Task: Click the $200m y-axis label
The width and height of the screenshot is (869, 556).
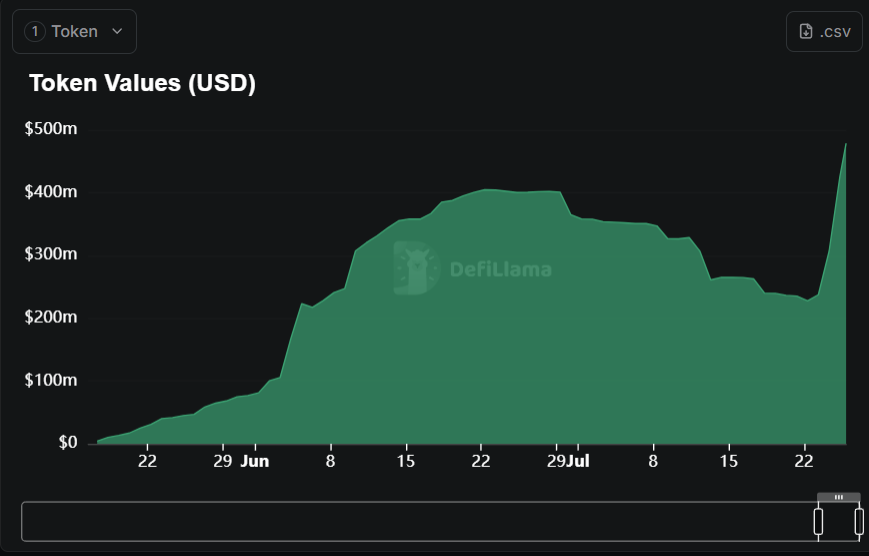Action: [50, 317]
